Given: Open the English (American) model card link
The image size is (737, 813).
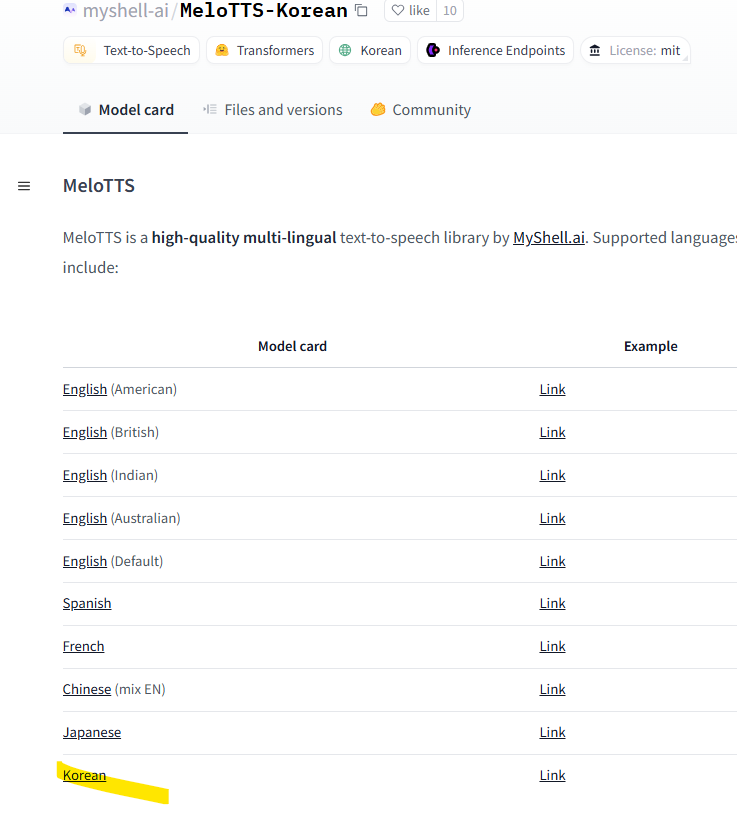Looking at the screenshot, I should pos(85,389).
